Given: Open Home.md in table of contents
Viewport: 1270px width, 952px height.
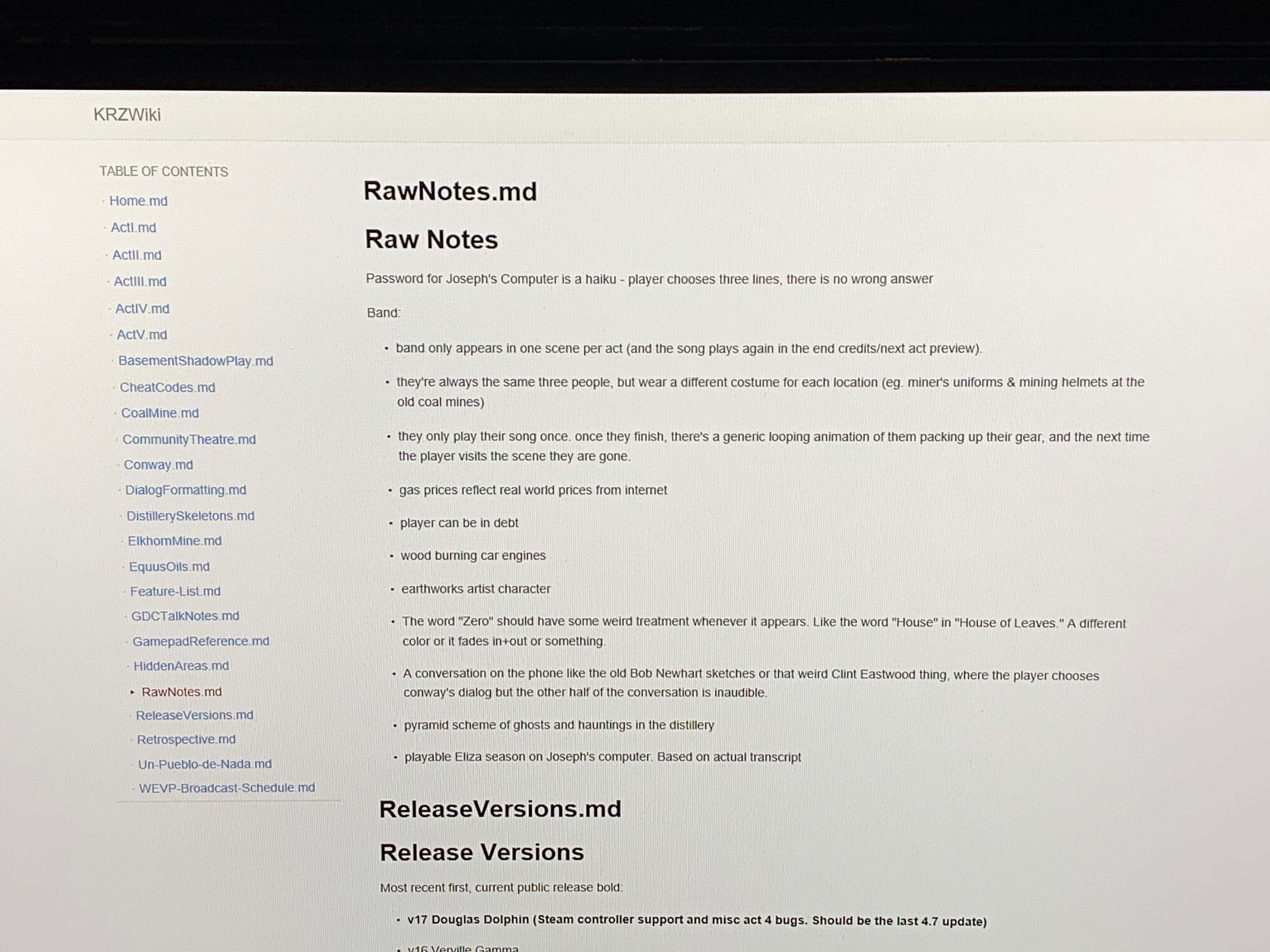Looking at the screenshot, I should click(x=138, y=201).
